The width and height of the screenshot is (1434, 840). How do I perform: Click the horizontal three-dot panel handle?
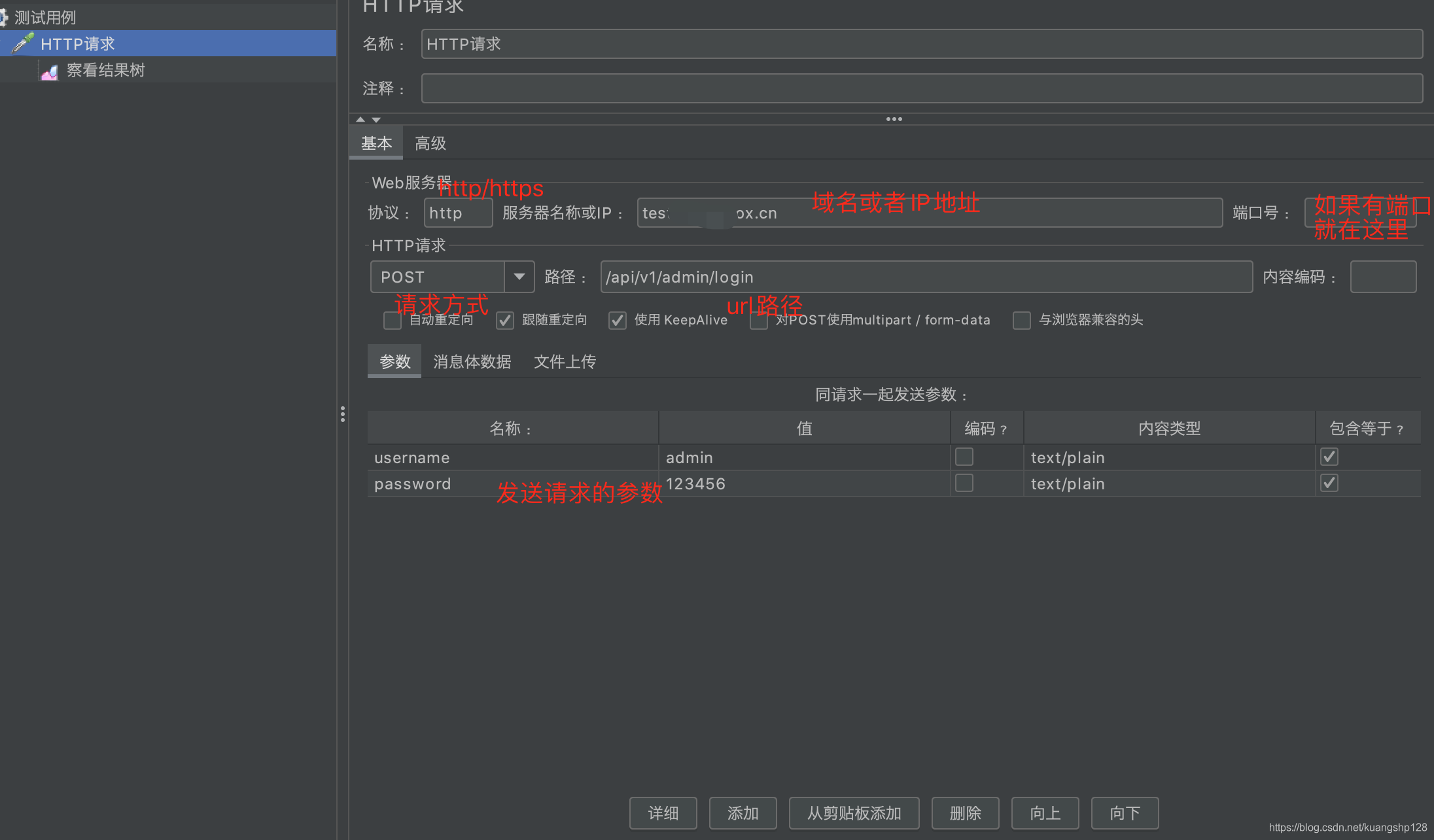(x=894, y=119)
